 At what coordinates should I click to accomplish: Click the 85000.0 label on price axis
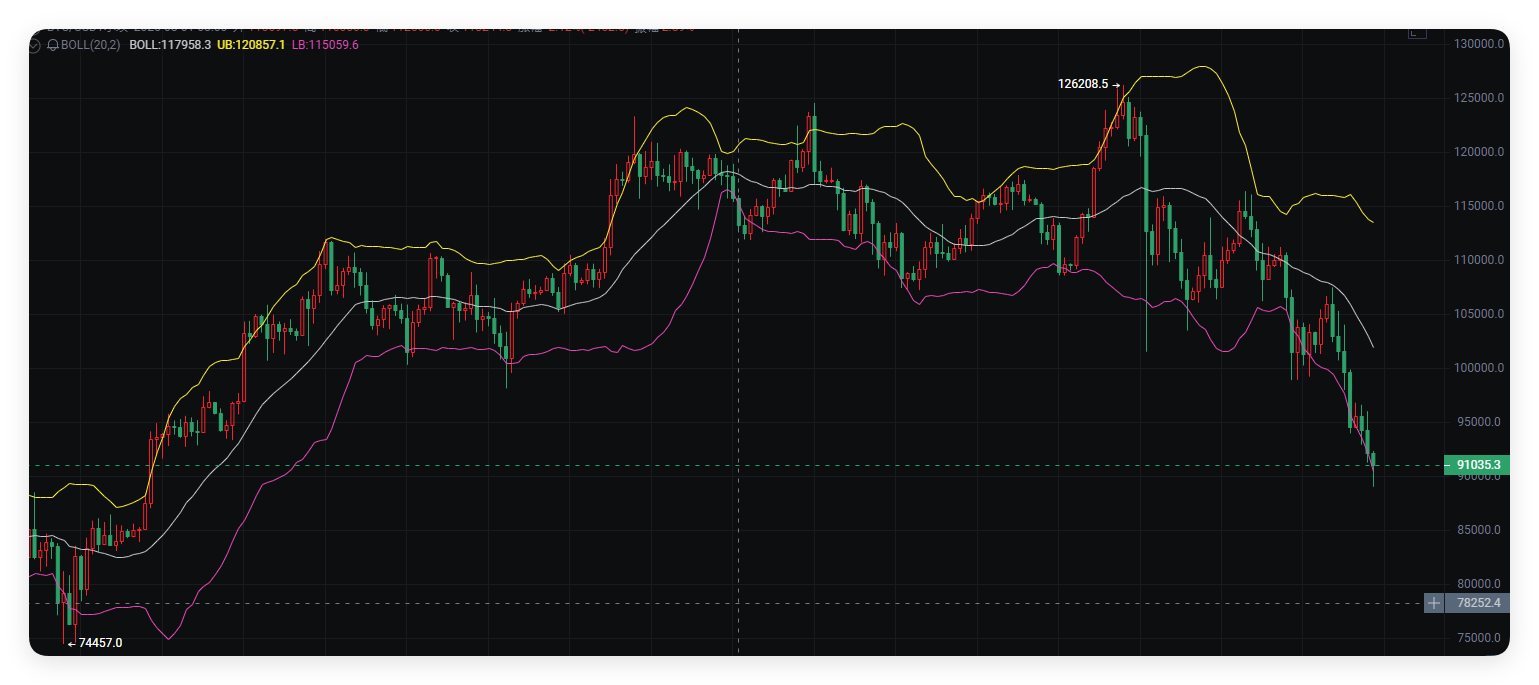[1480, 530]
